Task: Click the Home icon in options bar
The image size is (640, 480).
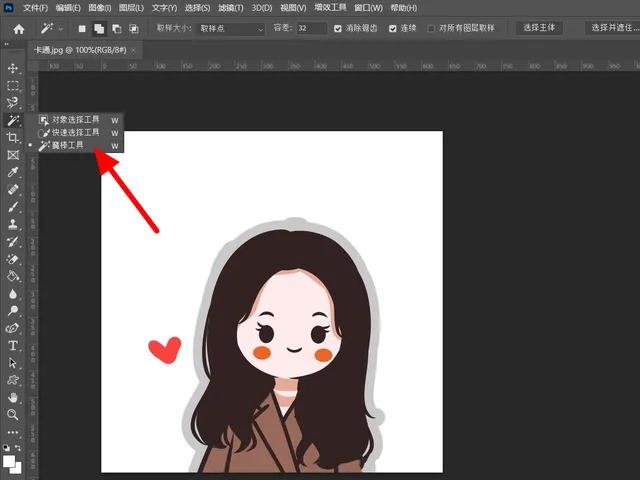Action: (x=18, y=29)
